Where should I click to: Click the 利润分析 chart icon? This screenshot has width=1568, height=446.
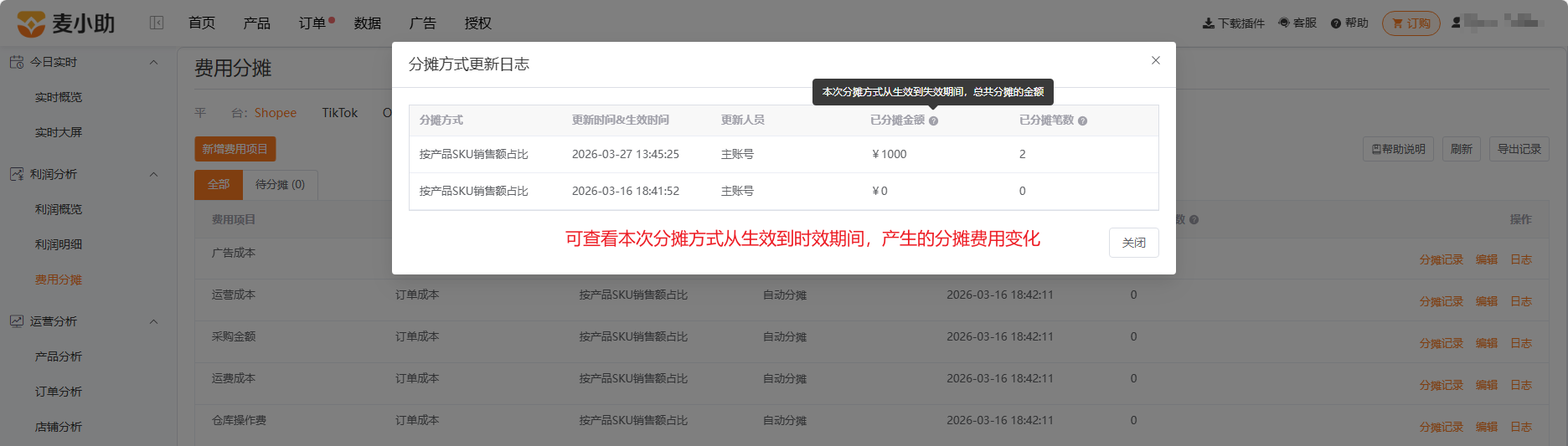click(x=17, y=174)
